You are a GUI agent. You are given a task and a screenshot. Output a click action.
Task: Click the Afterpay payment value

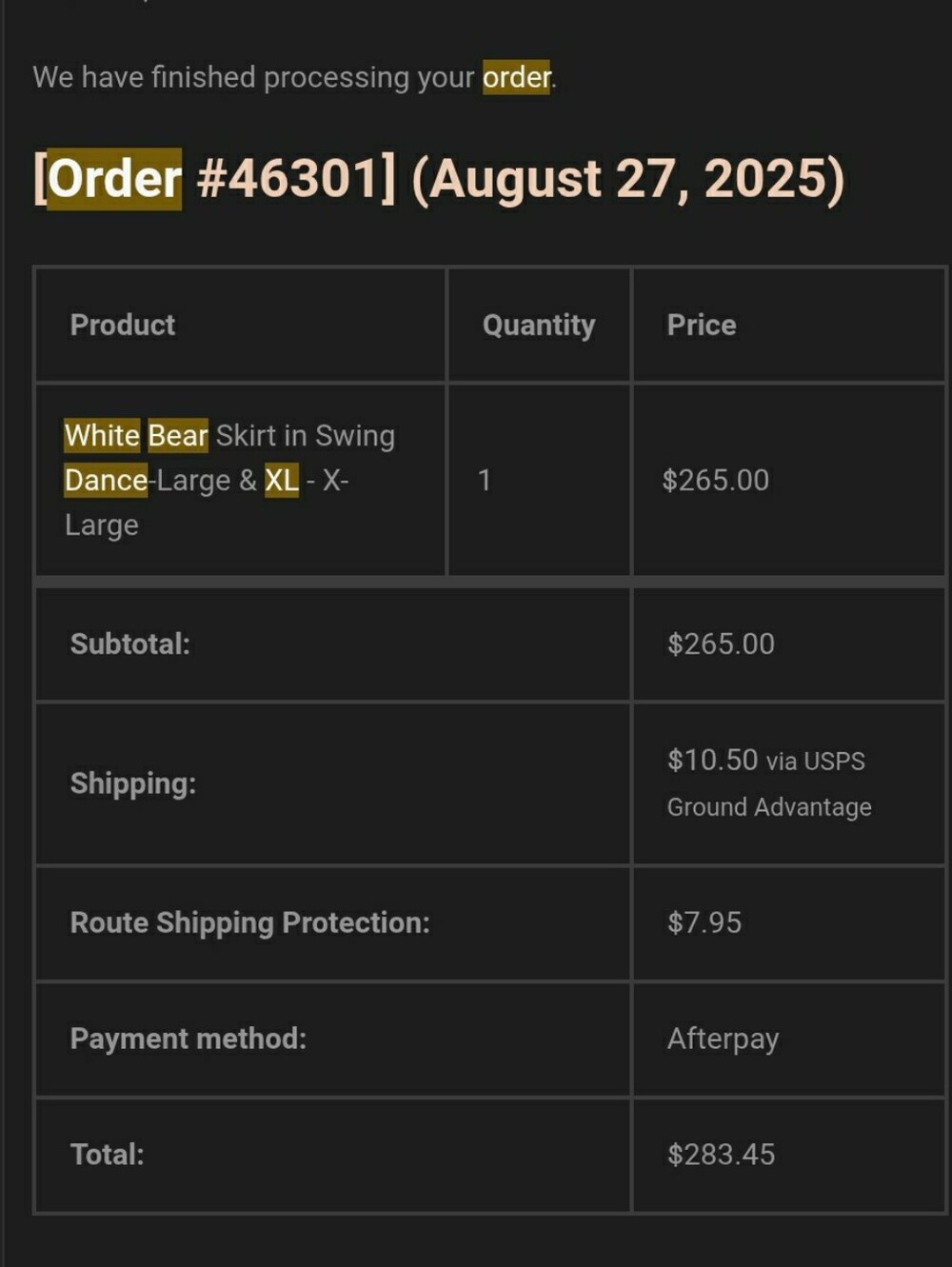(x=723, y=1039)
